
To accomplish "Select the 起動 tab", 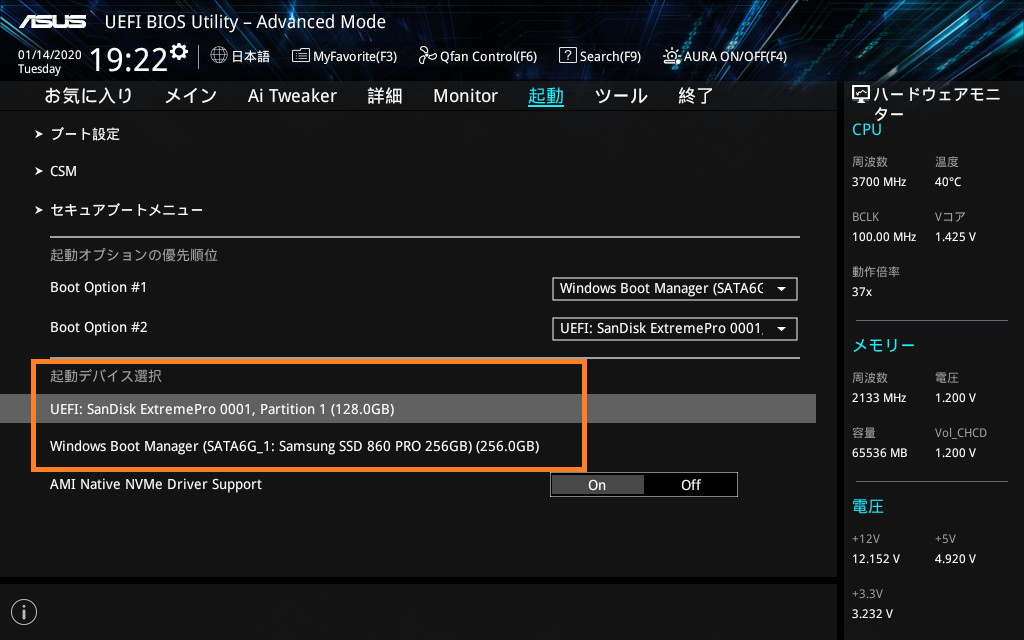I will (545, 96).
